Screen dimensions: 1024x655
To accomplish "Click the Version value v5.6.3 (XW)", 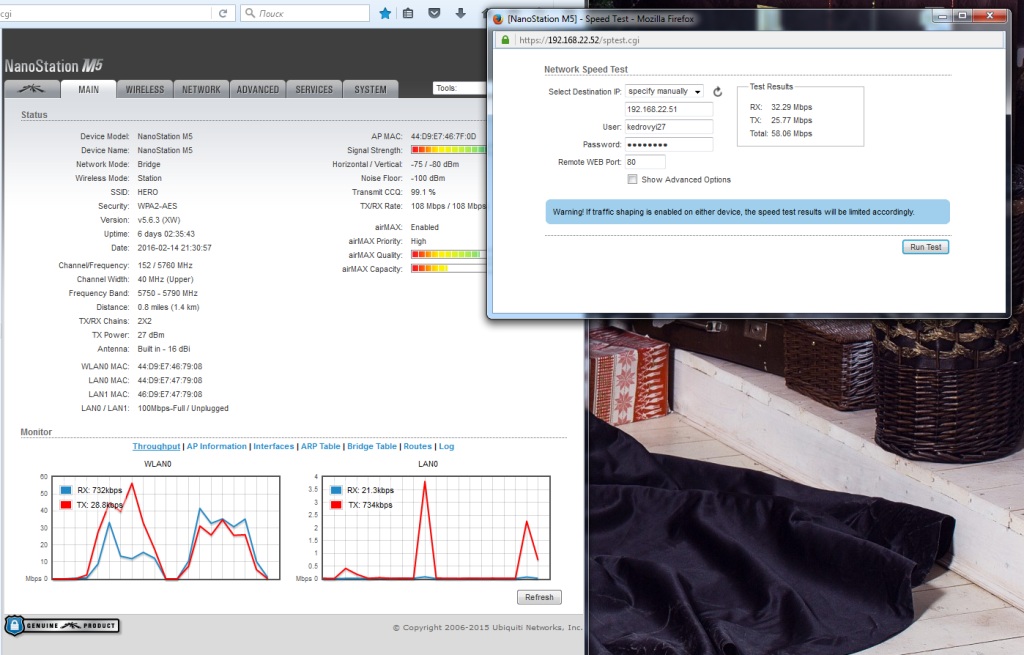I will [159, 220].
